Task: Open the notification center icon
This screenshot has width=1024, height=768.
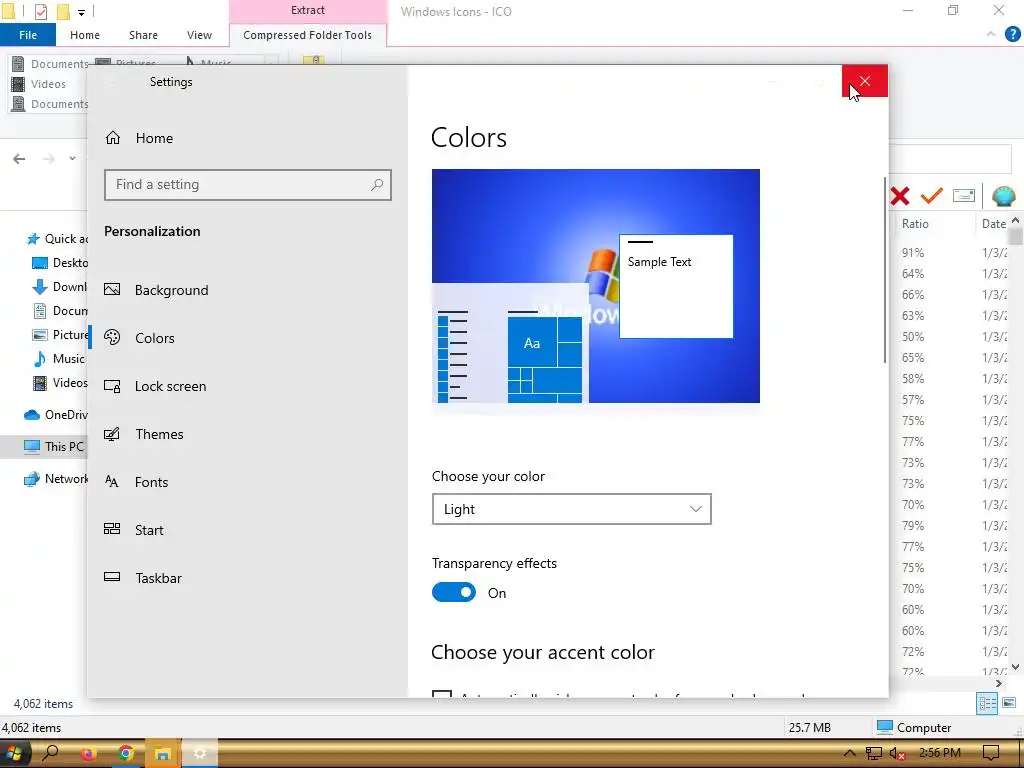Action: coord(991,754)
